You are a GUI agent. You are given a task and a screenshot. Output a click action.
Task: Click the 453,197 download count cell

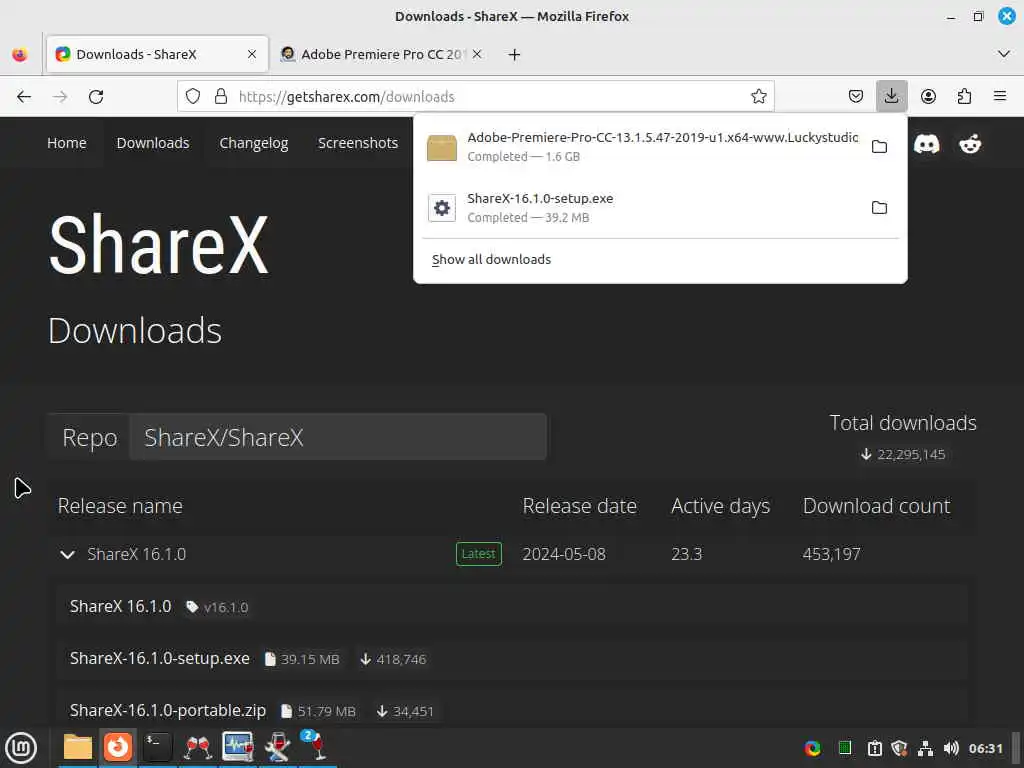point(831,554)
